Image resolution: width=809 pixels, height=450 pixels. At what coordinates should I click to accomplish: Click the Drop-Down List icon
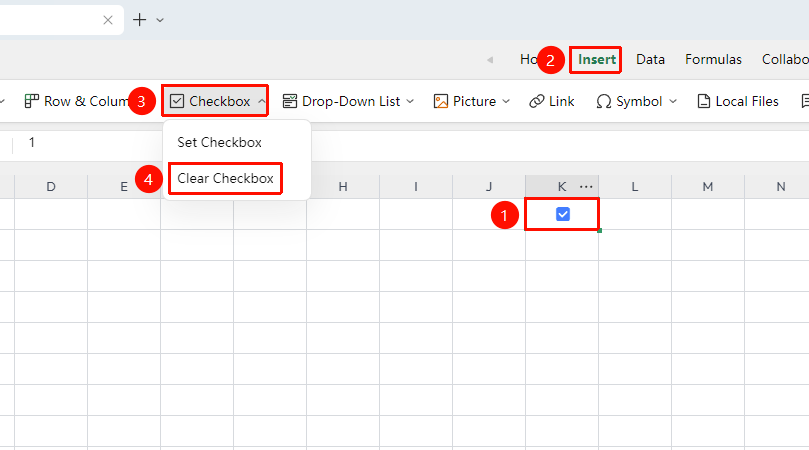click(290, 101)
